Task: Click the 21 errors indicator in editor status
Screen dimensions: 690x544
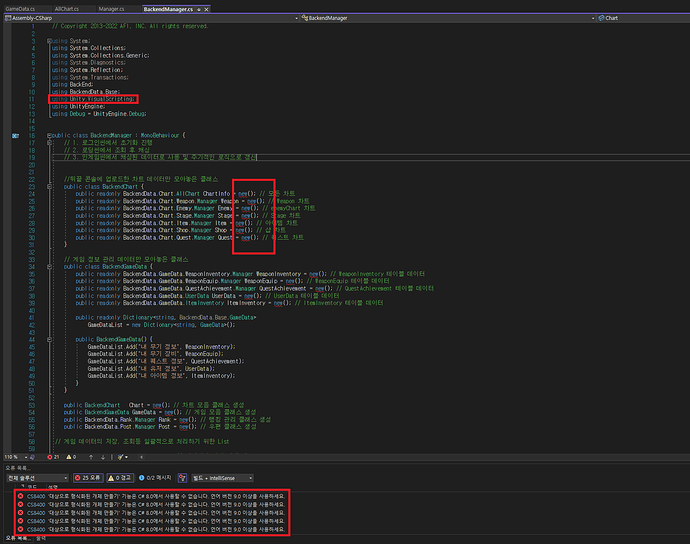Action: pos(53,457)
